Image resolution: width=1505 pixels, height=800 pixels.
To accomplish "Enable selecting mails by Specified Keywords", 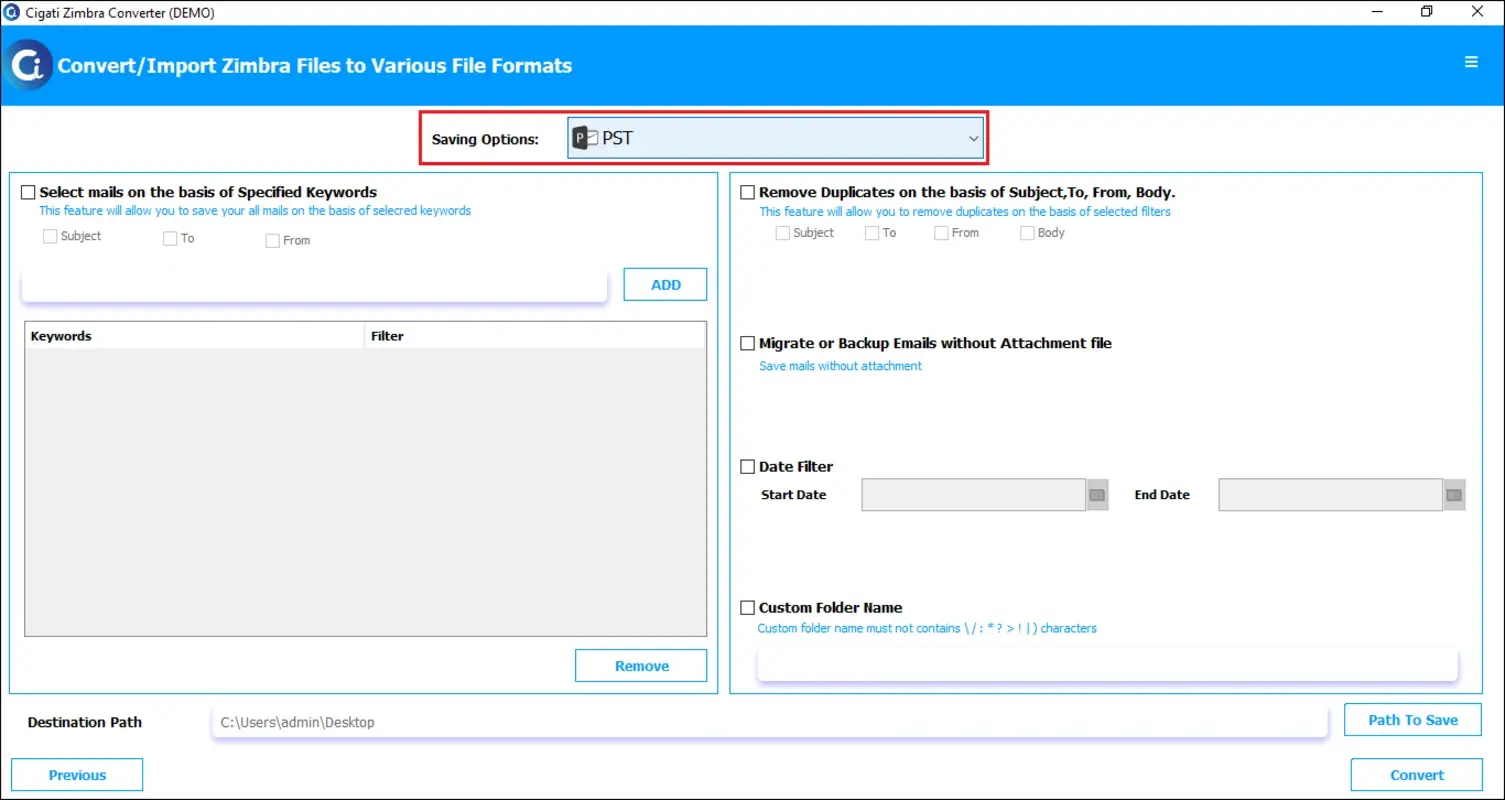I will coord(28,192).
